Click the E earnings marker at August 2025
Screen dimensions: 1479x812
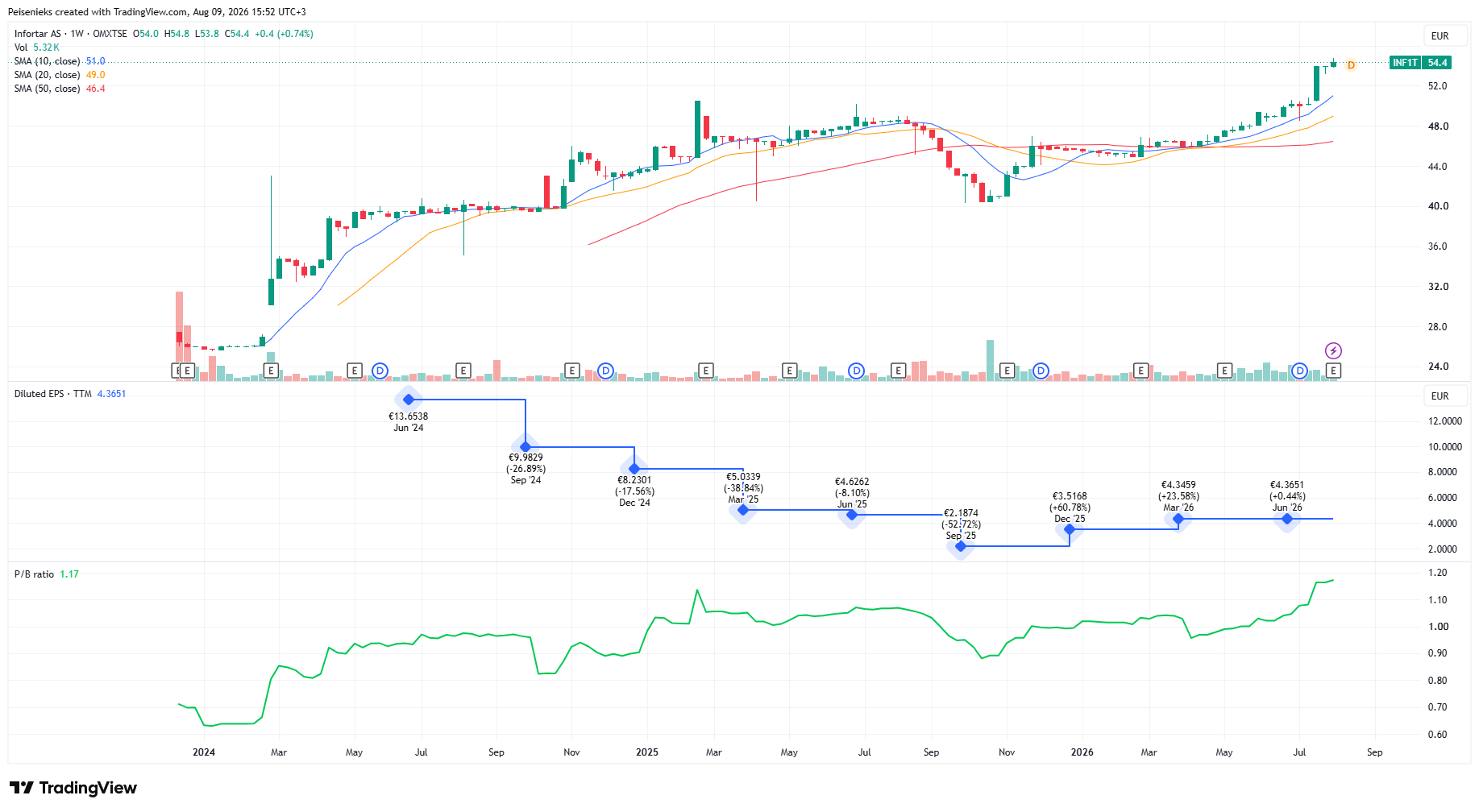click(x=899, y=371)
